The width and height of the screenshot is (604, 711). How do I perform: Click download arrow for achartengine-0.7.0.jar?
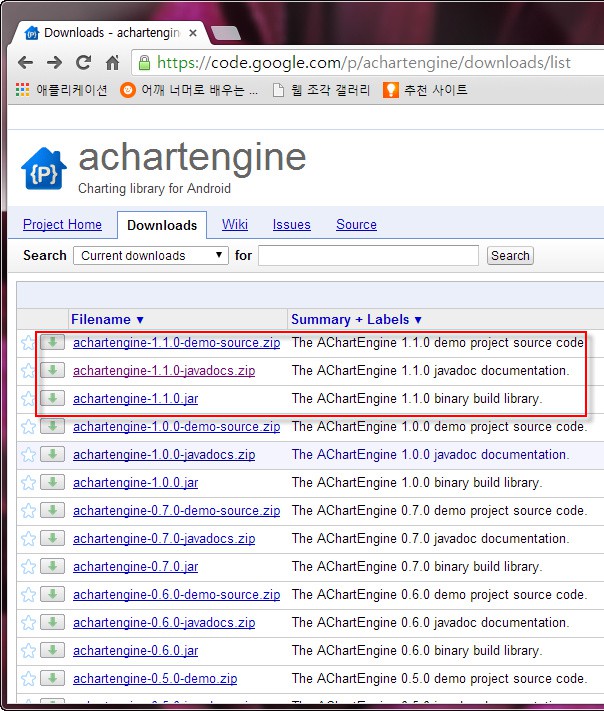pos(53,566)
